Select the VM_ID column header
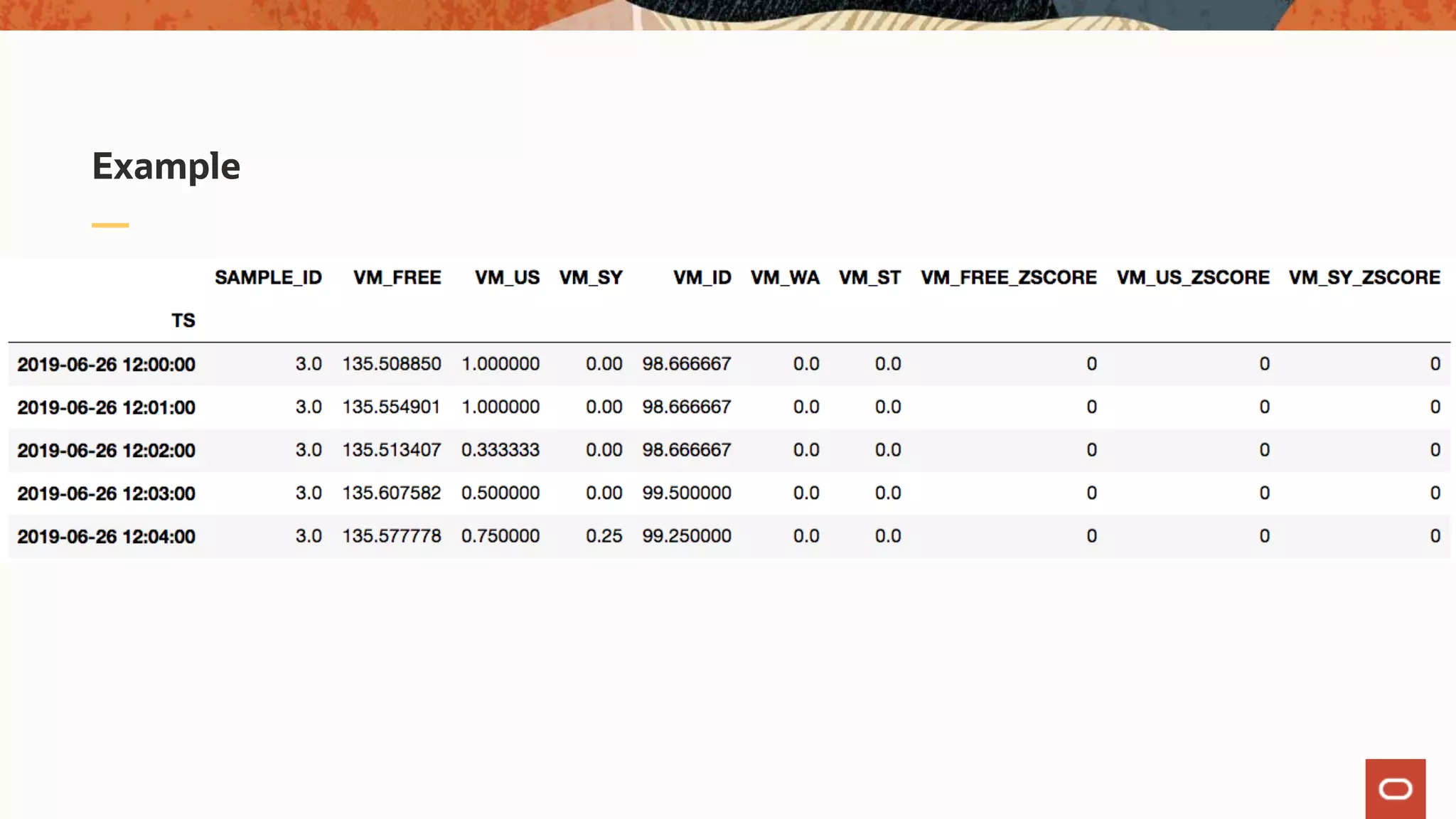The width and height of the screenshot is (1456, 819). point(702,277)
